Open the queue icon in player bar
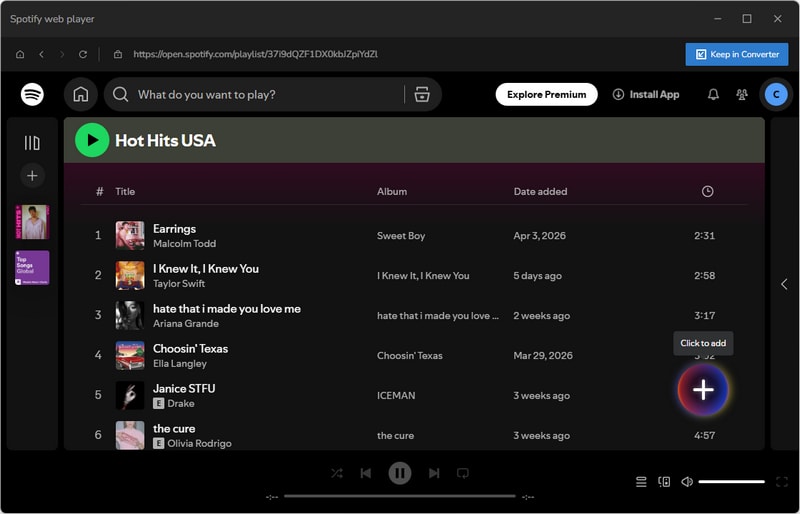 click(641, 481)
